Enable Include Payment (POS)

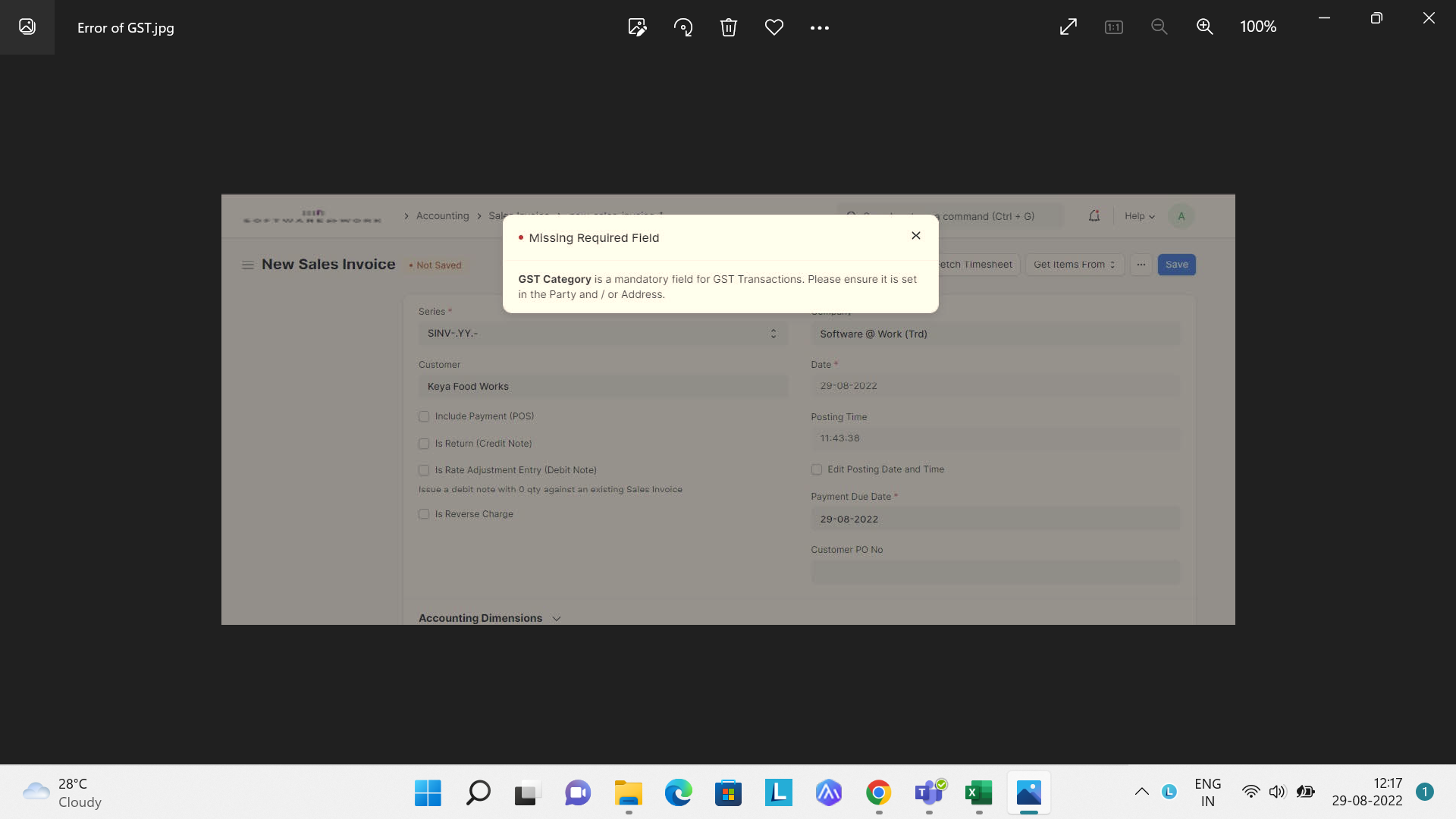click(424, 416)
